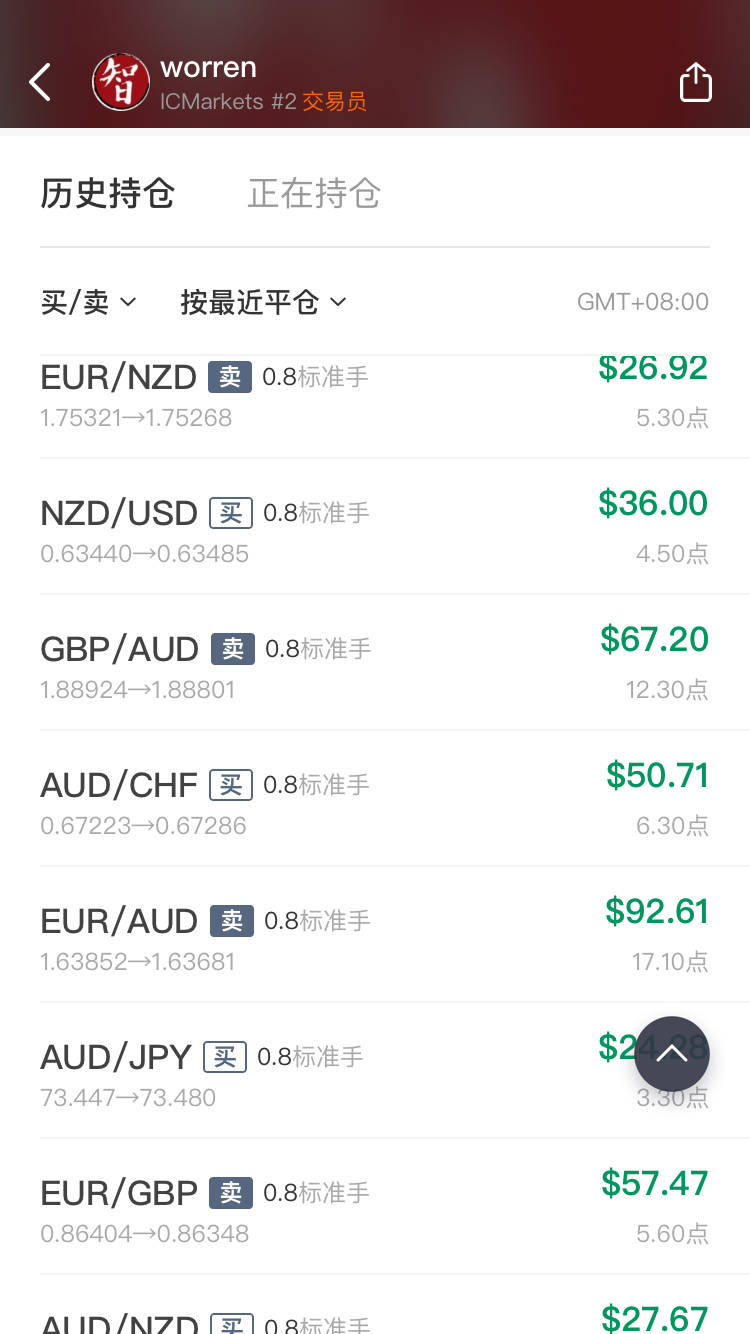Tap the back arrow icon
Viewport: 750px width, 1334px height.
40,83
